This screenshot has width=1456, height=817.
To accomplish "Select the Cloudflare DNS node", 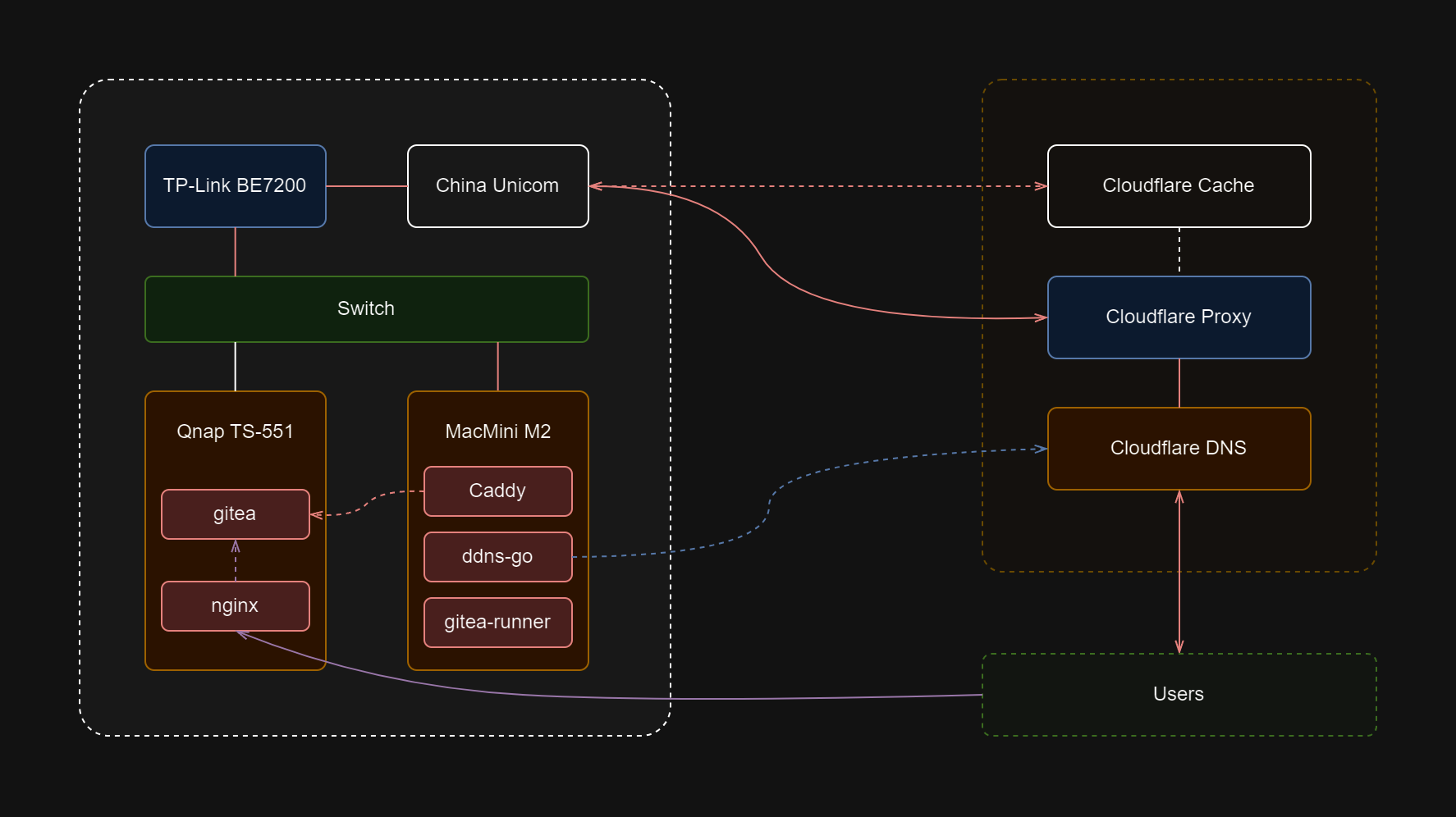I will point(1179,449).
